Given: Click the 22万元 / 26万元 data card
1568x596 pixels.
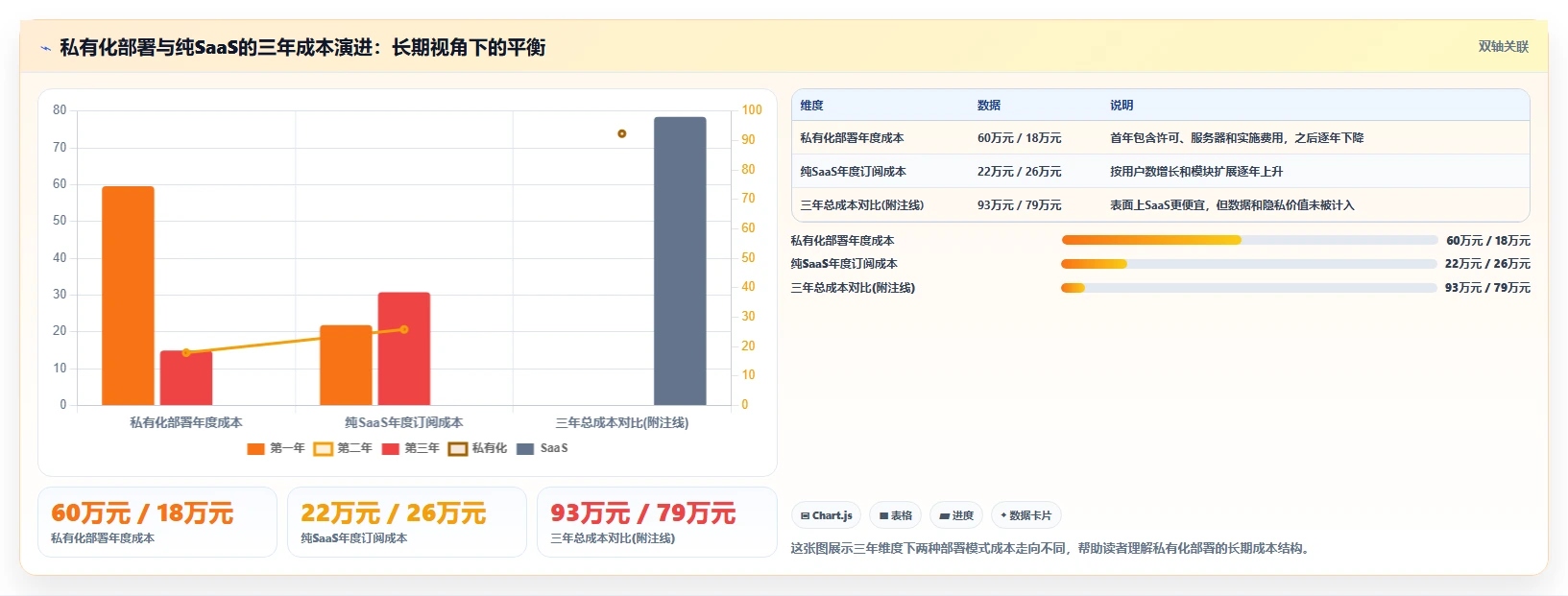Looking at the screenshot, I should [x=407, y=522].
